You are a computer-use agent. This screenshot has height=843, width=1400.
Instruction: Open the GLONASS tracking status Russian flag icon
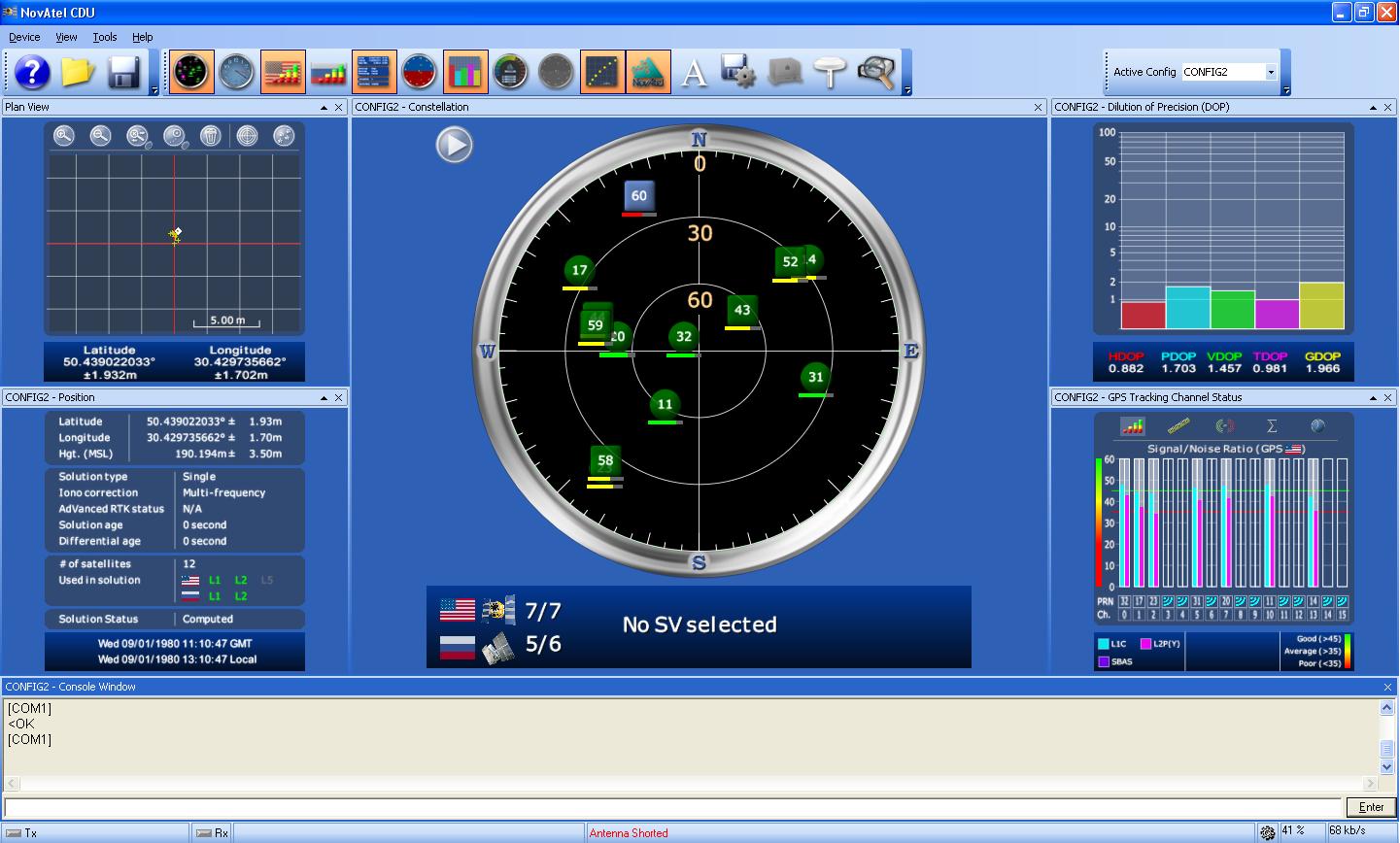pyautogui.click(x=328, y=72)
